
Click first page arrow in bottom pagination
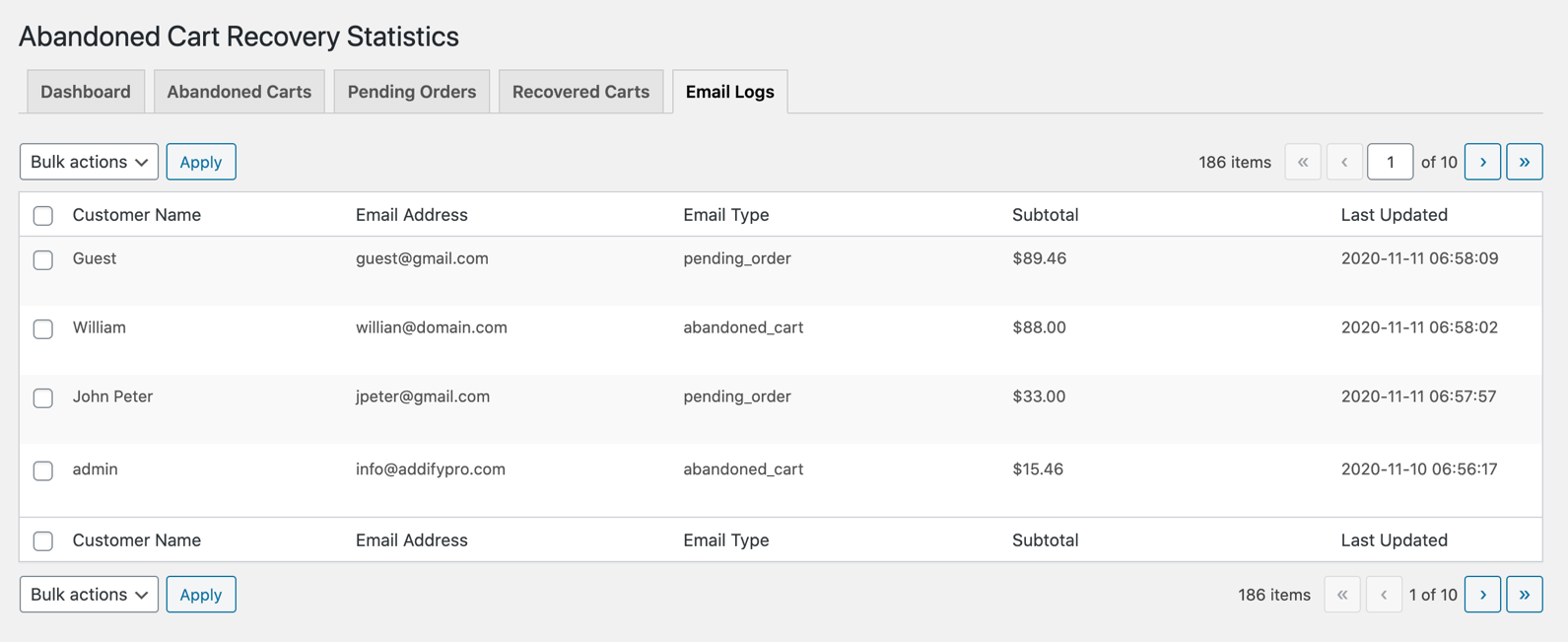coord(1342,595)
